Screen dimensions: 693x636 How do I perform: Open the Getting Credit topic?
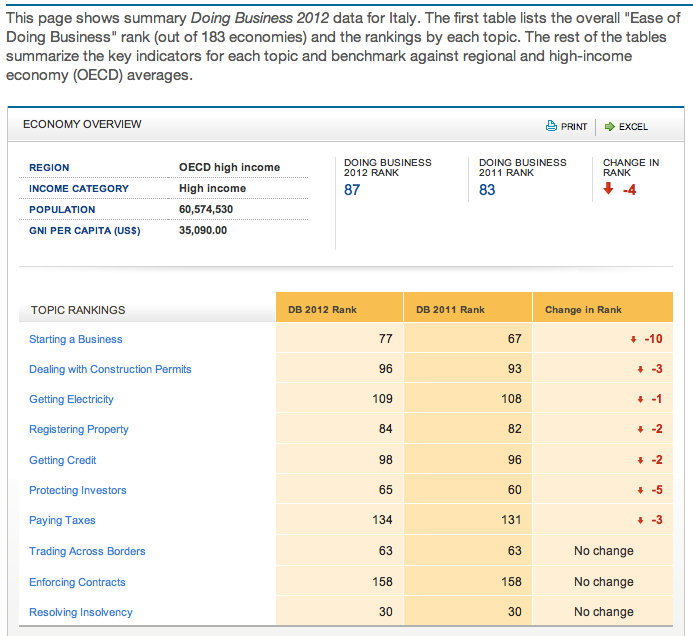[x=62, y=460]
